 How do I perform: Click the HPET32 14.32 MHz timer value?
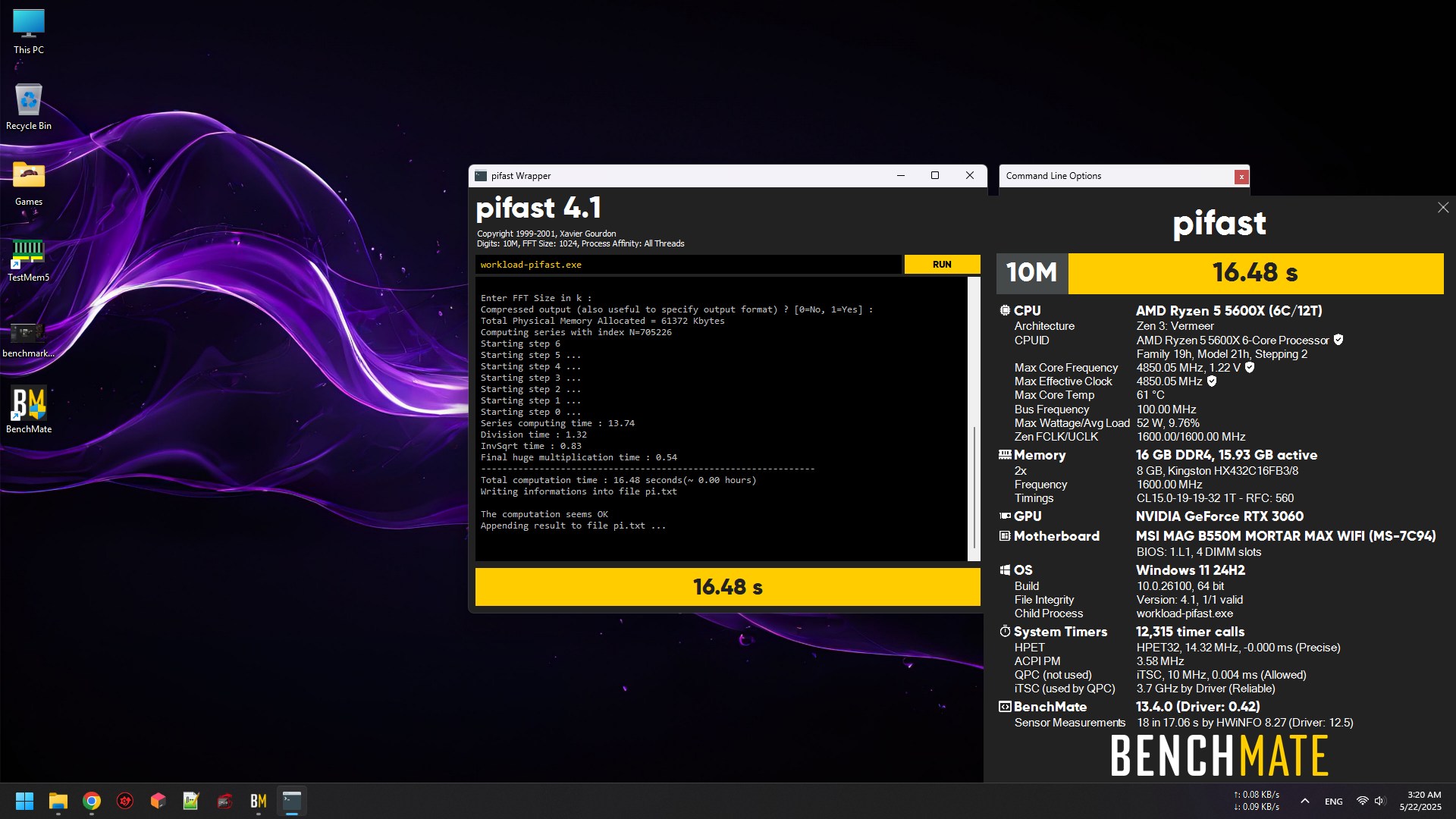(x=1238, y=648)
